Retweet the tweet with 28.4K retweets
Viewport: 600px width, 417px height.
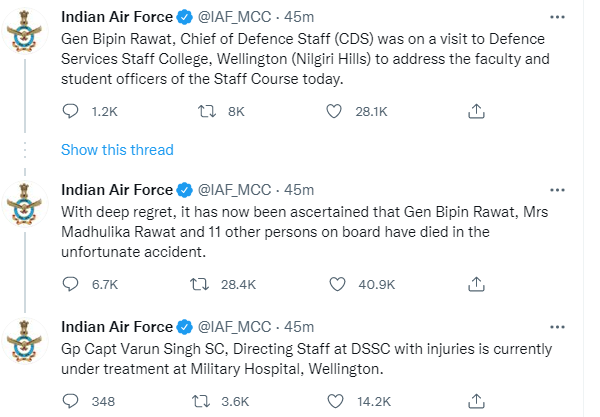(200, 284)
